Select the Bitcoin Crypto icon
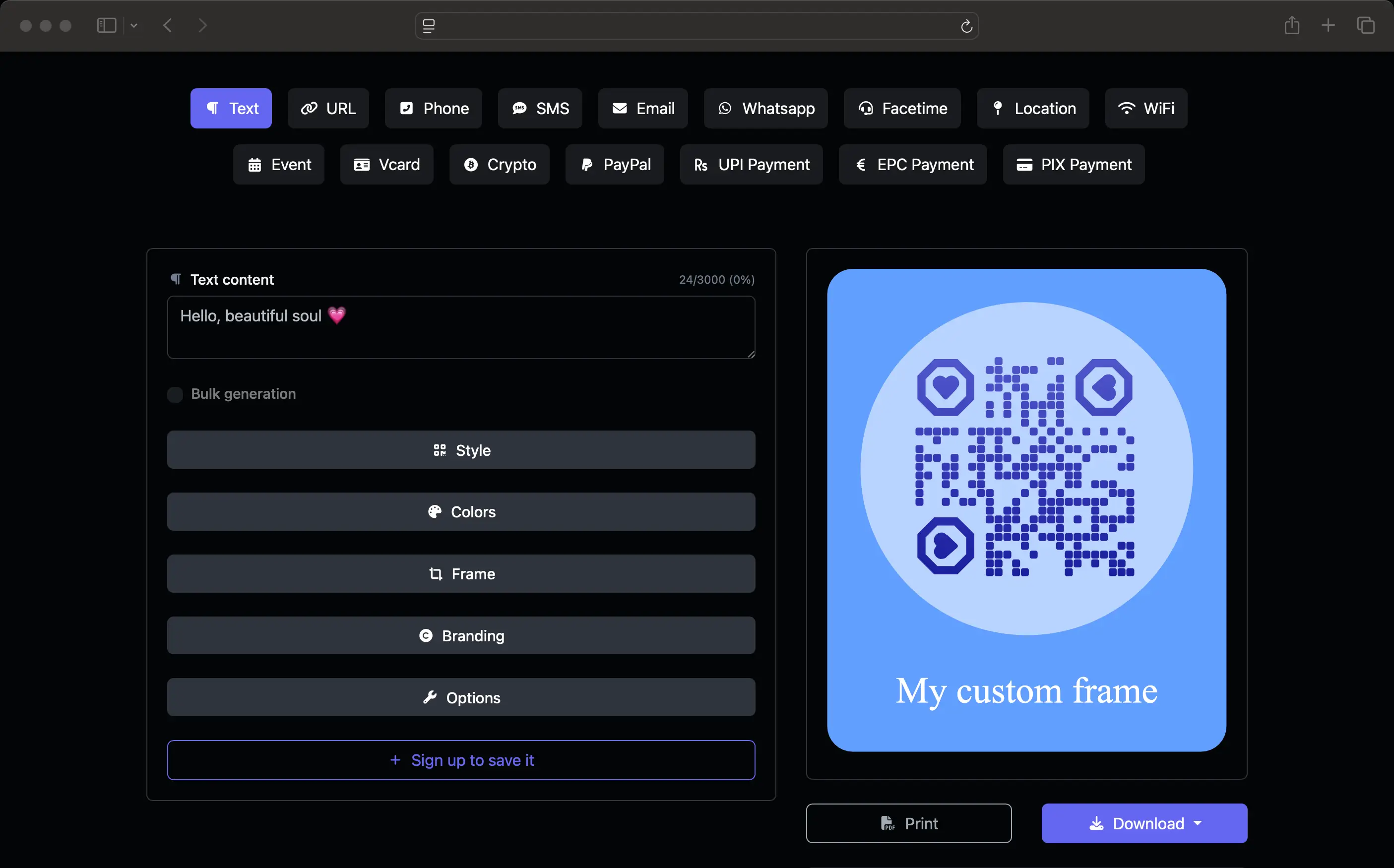1394x868 pixels. point(471,164)
